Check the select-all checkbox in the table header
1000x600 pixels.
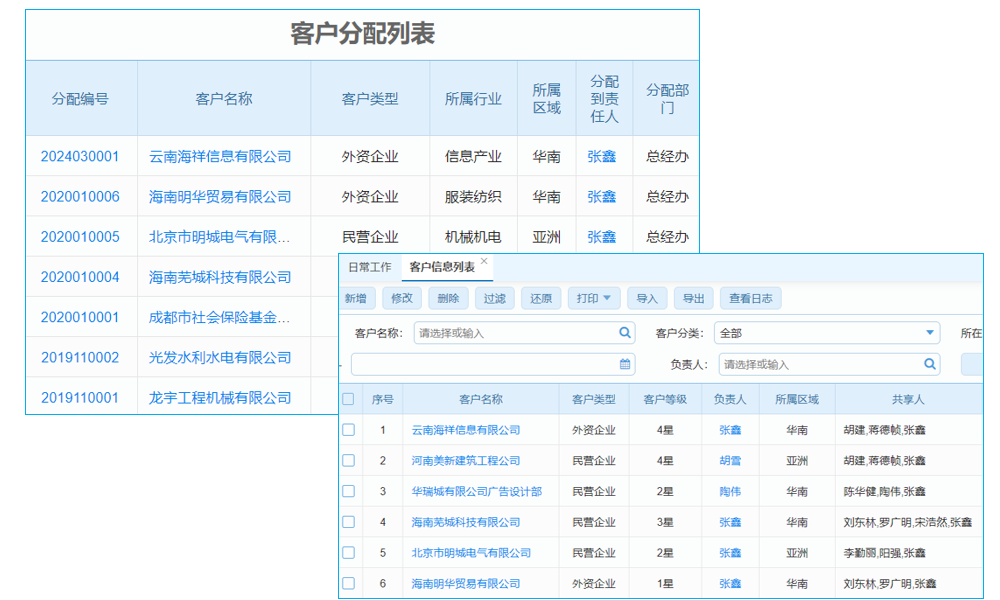coord(349,398)
